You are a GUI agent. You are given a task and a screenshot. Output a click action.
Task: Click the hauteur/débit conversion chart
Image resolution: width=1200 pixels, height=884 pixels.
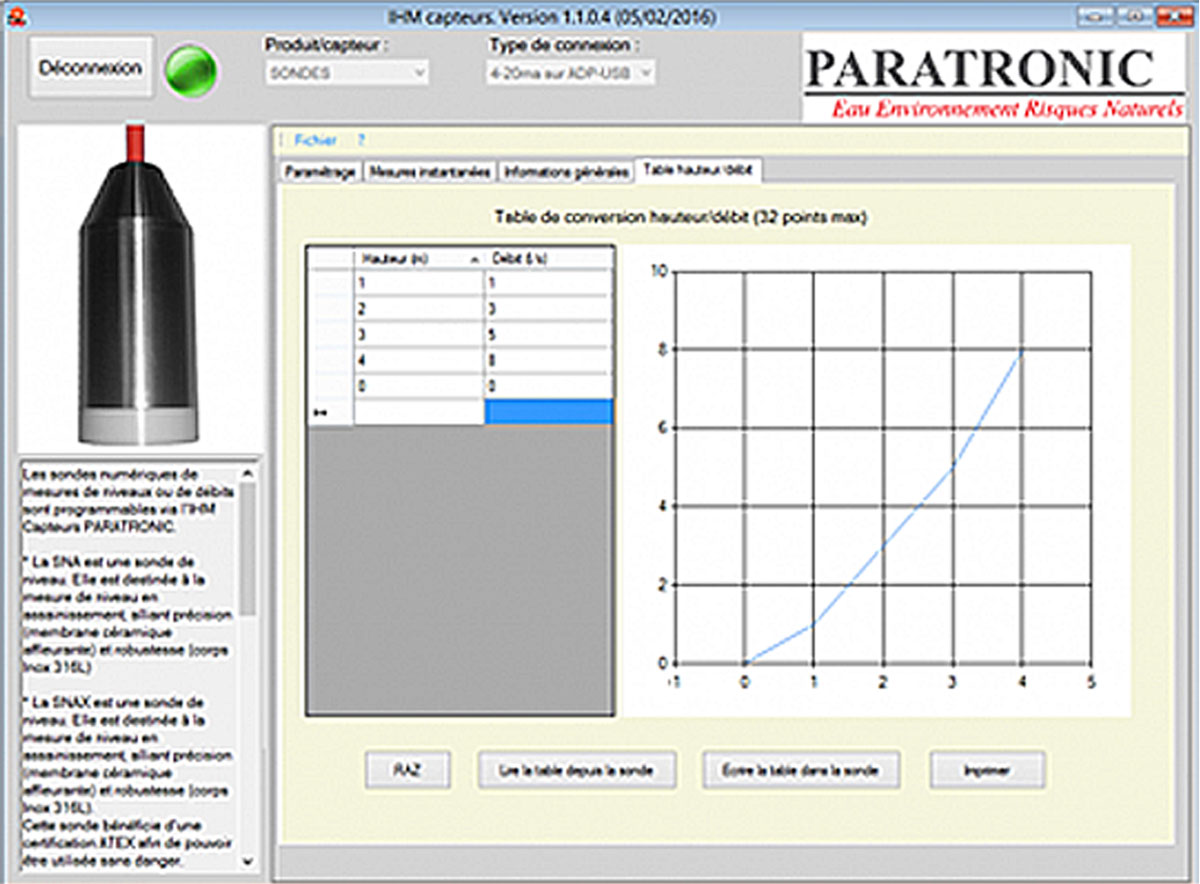(877, 480)
